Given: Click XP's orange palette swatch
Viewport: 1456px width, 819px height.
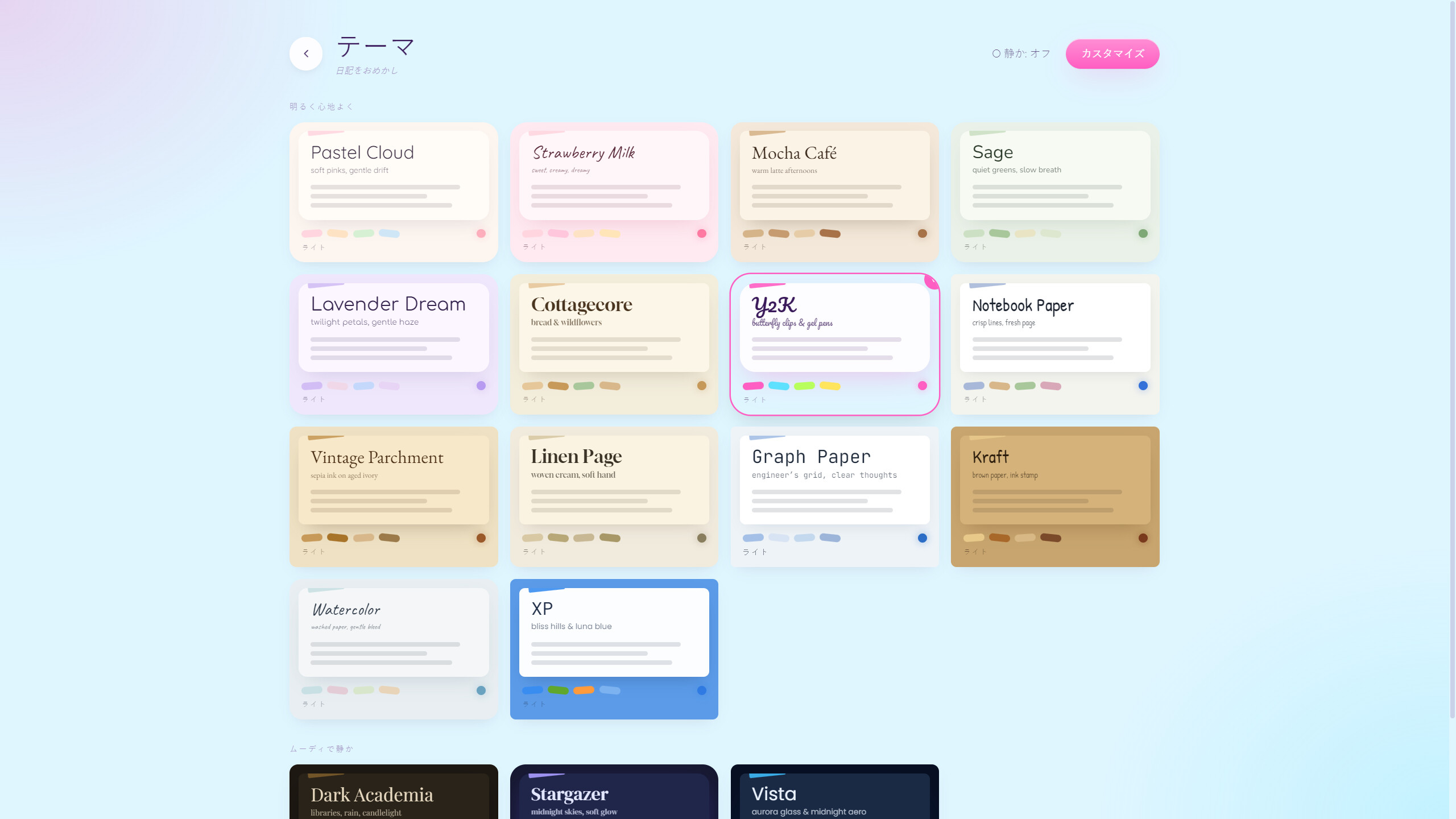Looking at the screenshot, I should click(584, 690).
